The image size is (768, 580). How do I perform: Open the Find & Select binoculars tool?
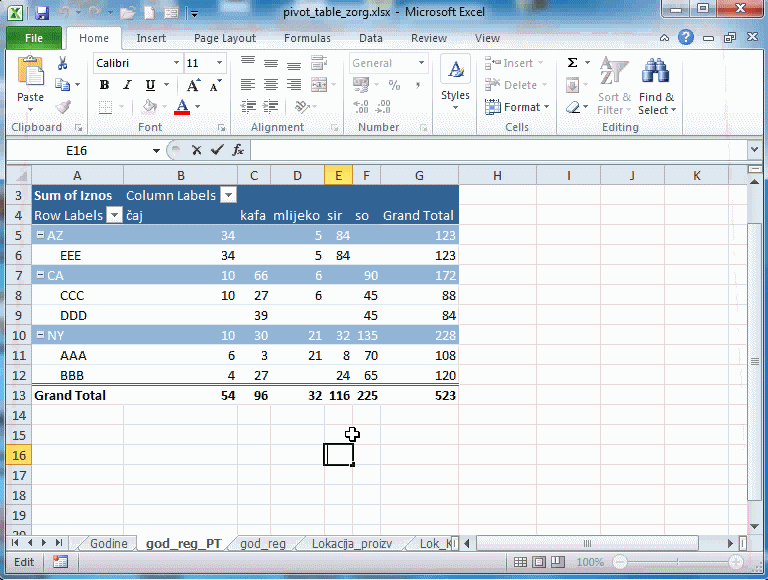tap(656, 85)
